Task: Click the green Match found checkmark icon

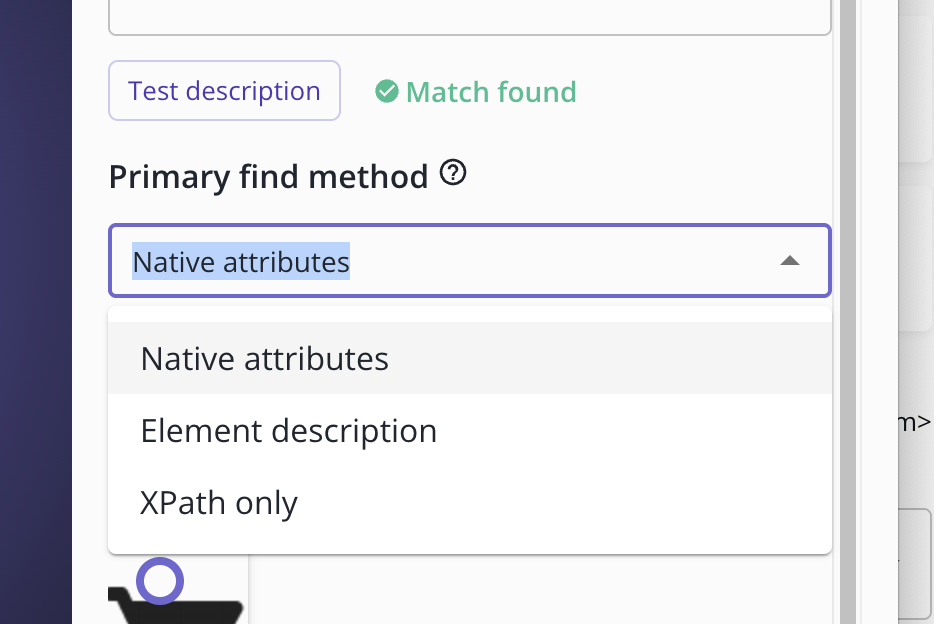Action: [387, 92]
